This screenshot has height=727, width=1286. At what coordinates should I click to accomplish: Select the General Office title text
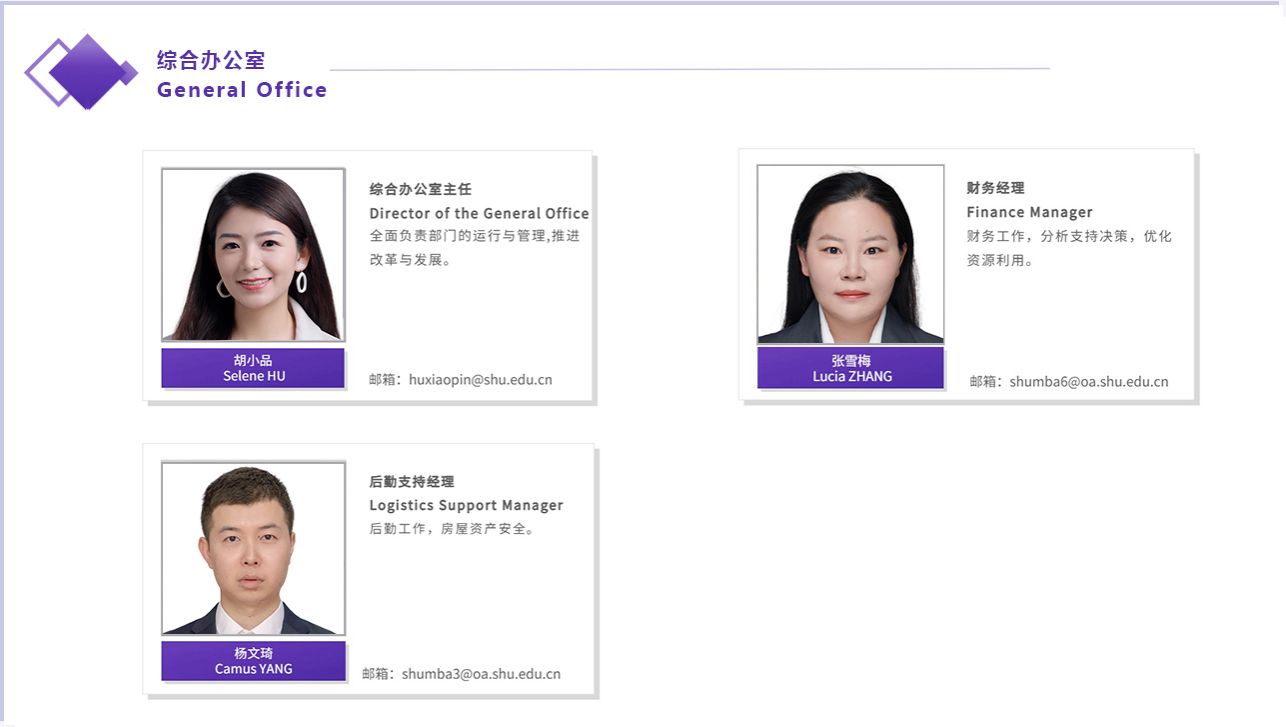(x=242, y=90)
